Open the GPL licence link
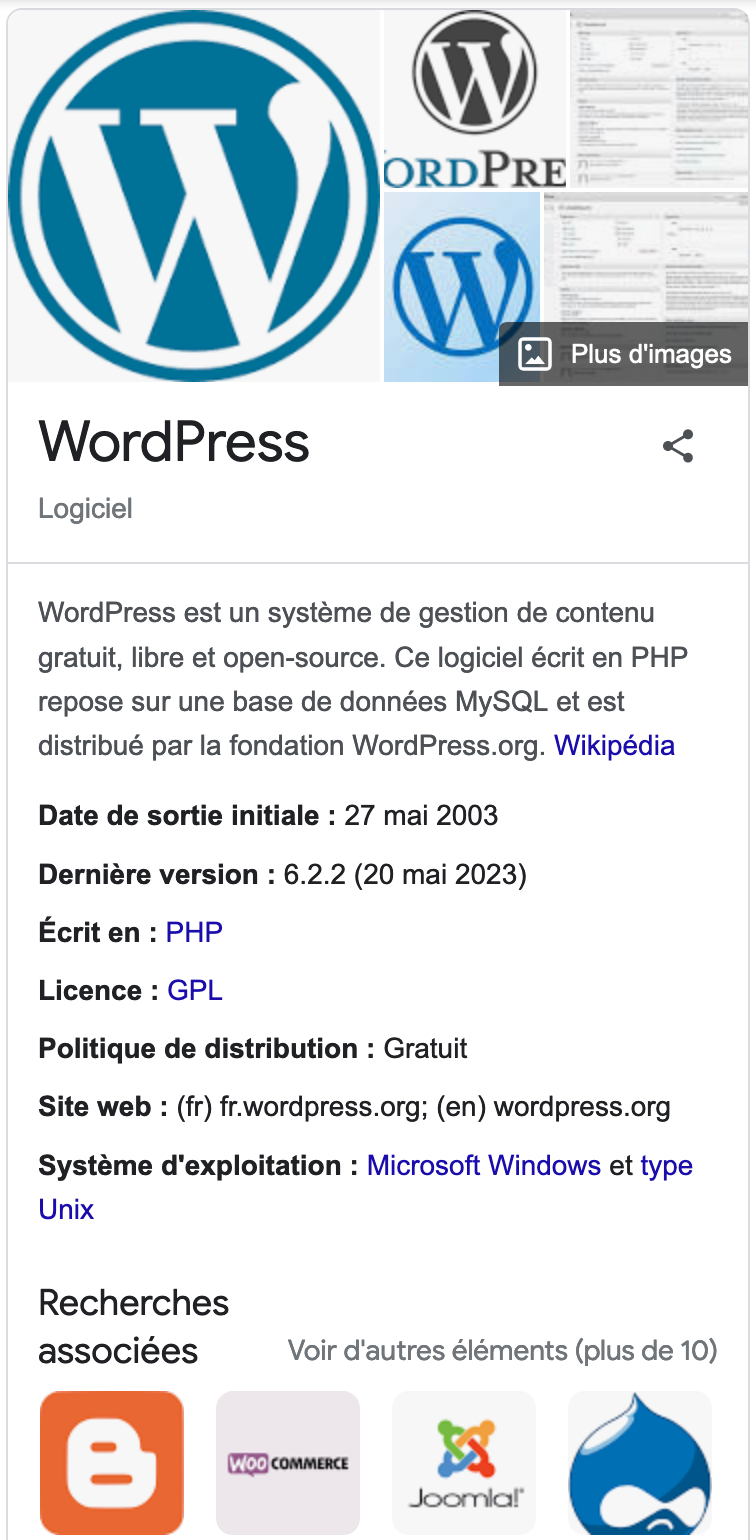The image size is (756, 1540). point(195,990)
